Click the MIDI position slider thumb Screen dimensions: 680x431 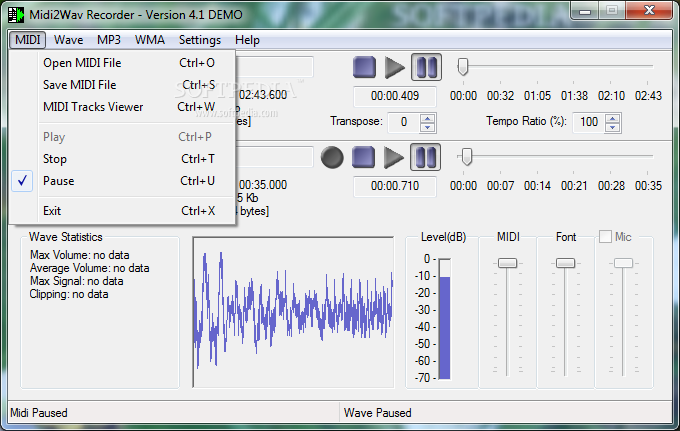pos(463,67)
